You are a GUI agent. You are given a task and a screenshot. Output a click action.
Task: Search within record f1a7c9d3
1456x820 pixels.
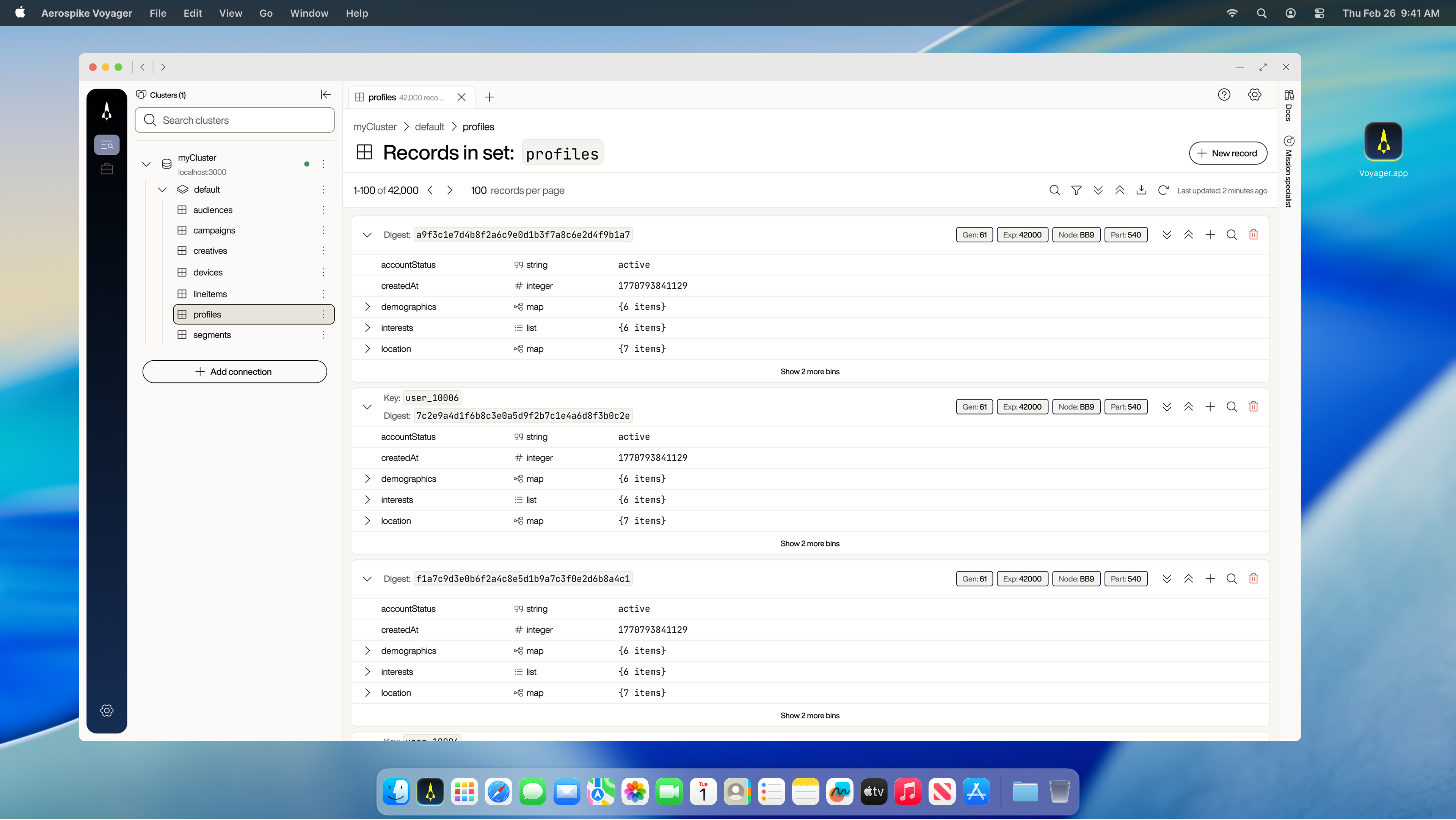[1232, 578]
